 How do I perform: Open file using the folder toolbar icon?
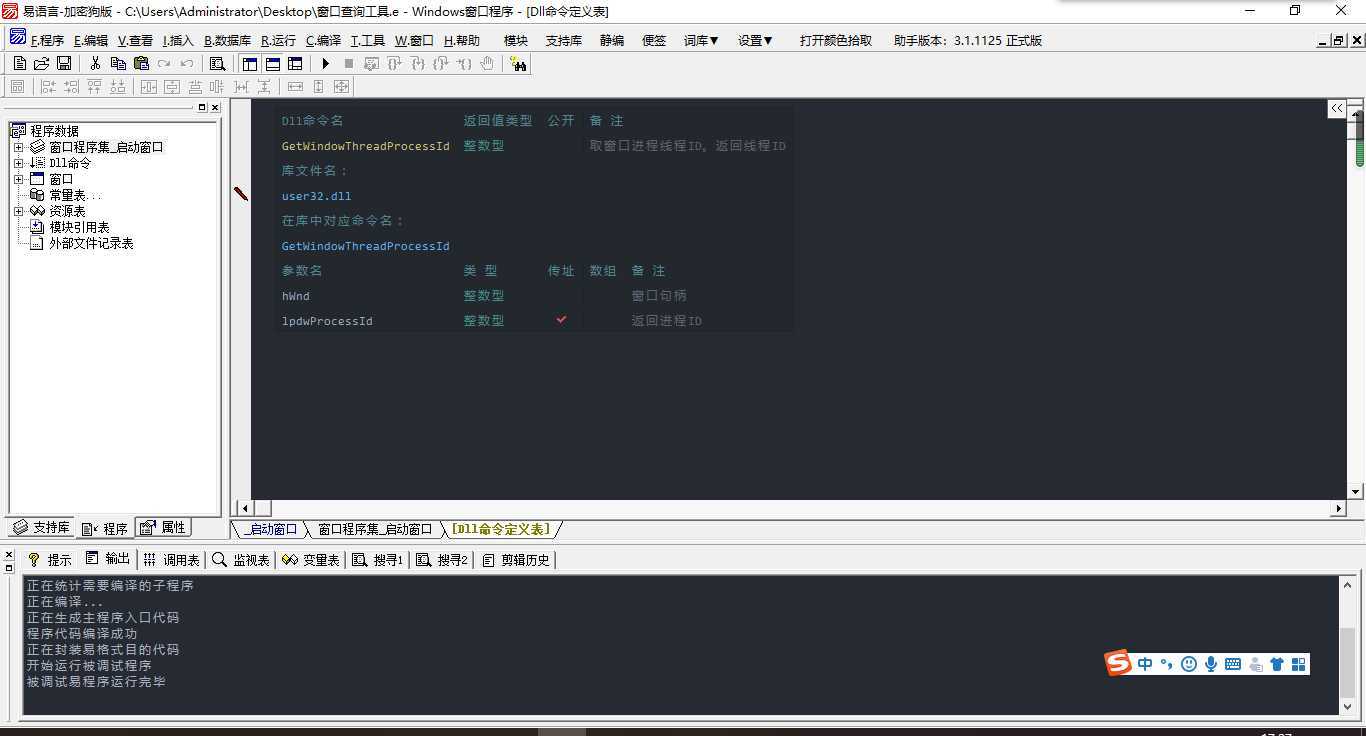point(41,63)
